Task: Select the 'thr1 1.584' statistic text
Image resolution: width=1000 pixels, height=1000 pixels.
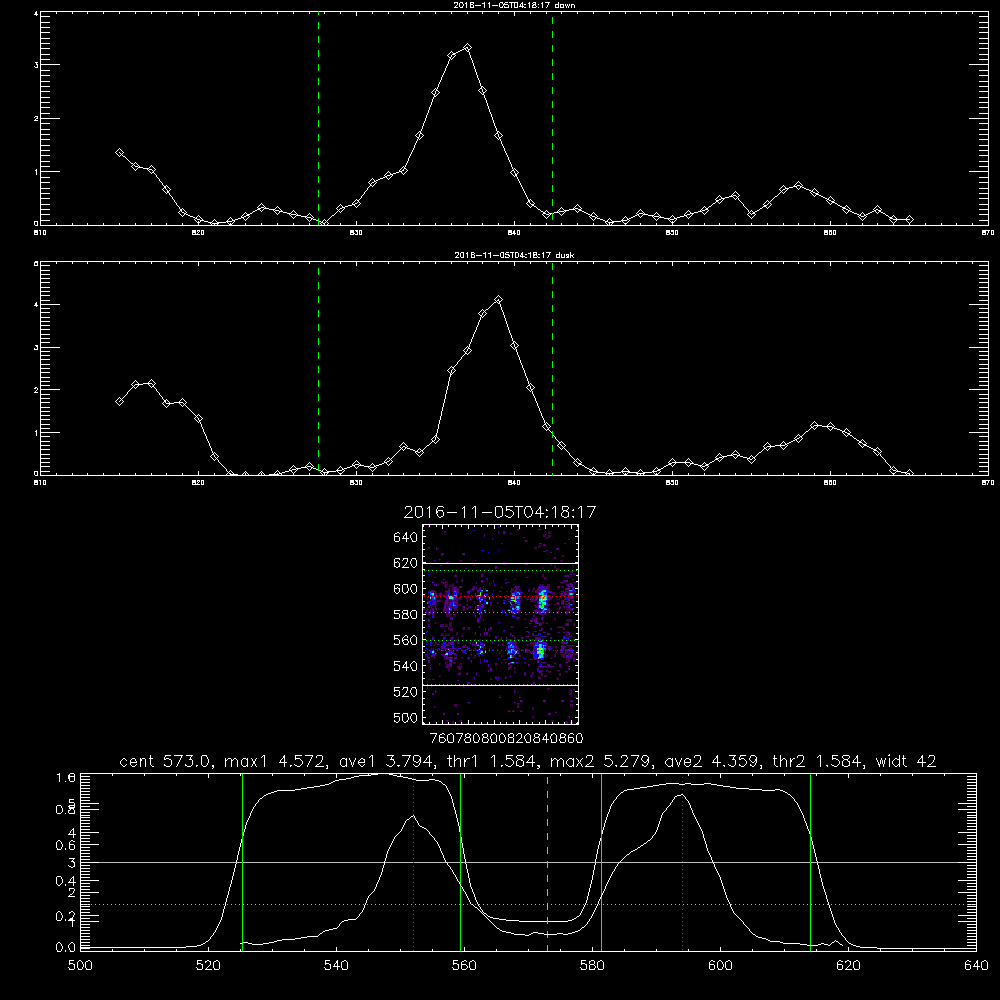Action: [x=492, y=761]
